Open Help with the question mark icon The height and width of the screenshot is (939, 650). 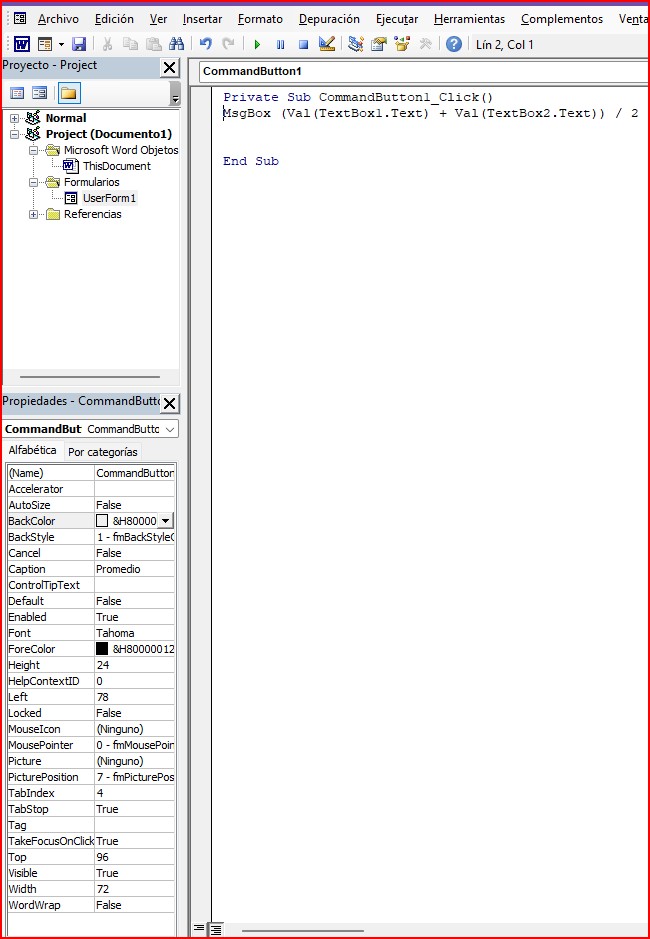point(454,44)
